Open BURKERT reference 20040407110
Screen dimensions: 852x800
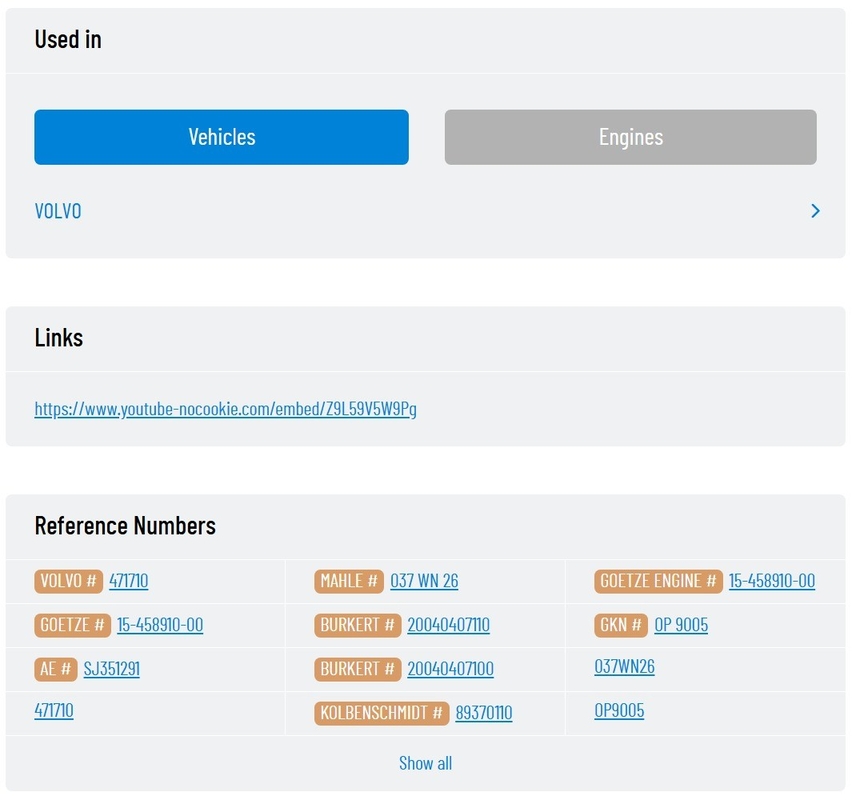point(448,625)
